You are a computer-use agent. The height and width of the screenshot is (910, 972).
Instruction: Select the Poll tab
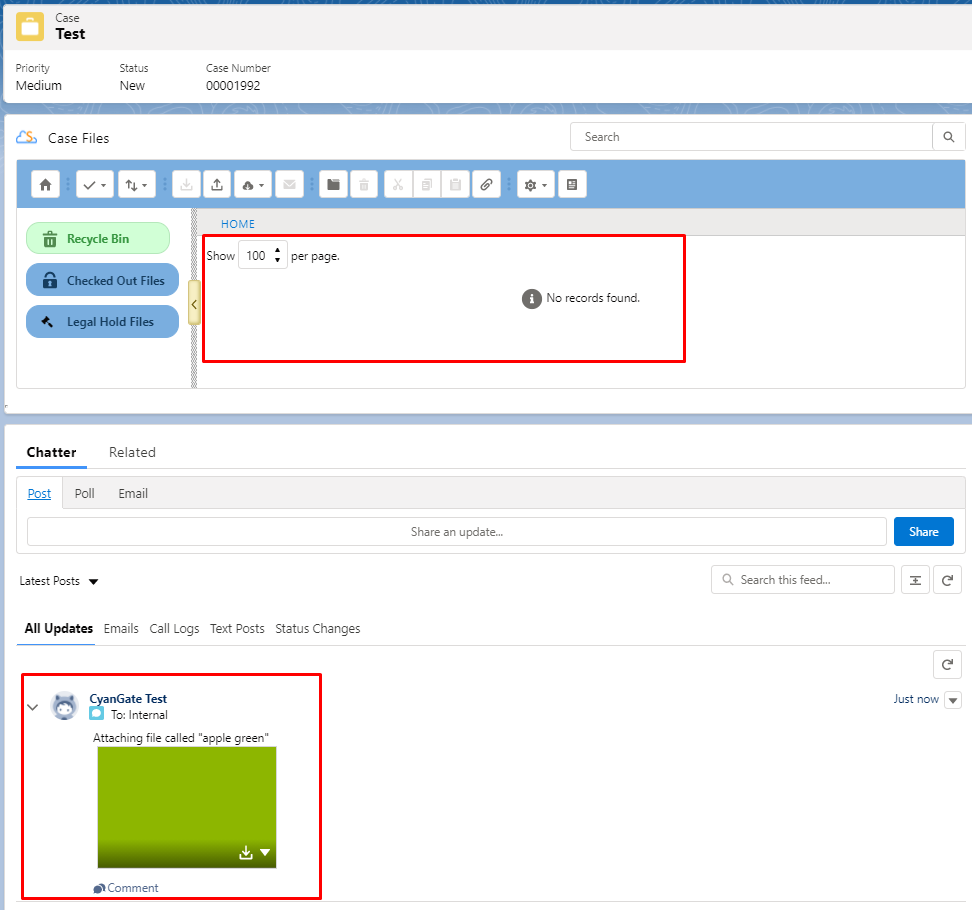[85, 493]
